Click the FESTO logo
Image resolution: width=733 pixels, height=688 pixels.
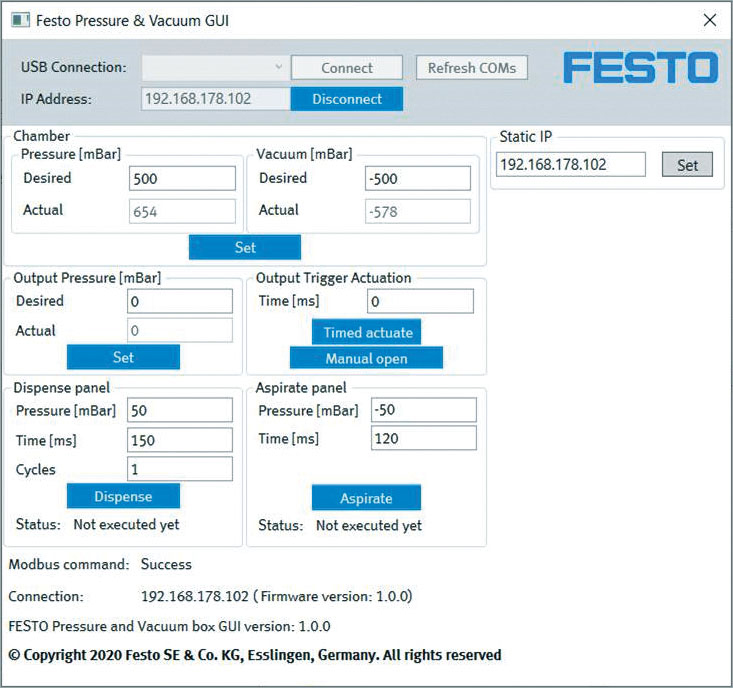coord(640,69)
